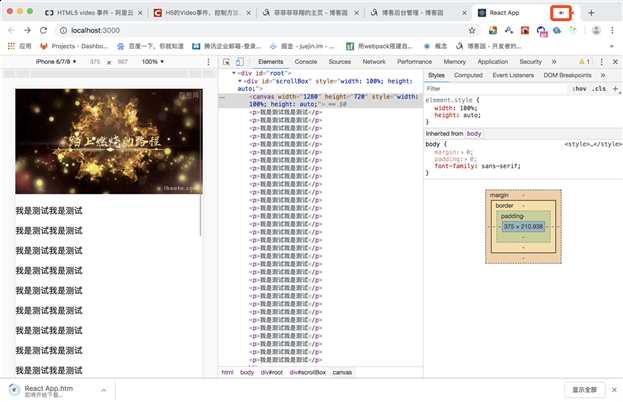Click the fire-themed video canvas preview

coord(109,141)
